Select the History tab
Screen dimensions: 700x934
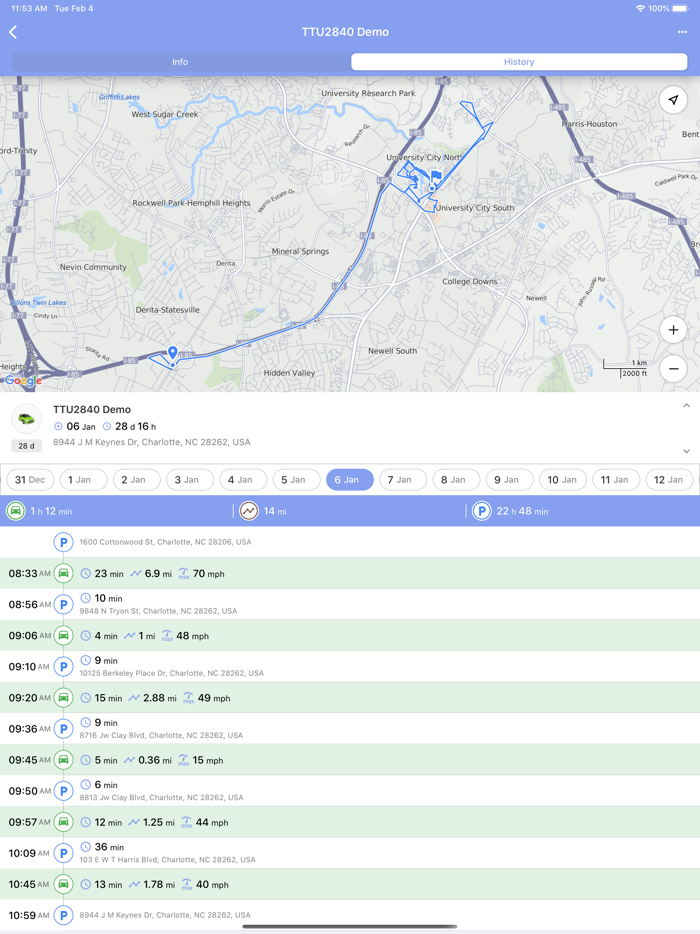(519, 62)
